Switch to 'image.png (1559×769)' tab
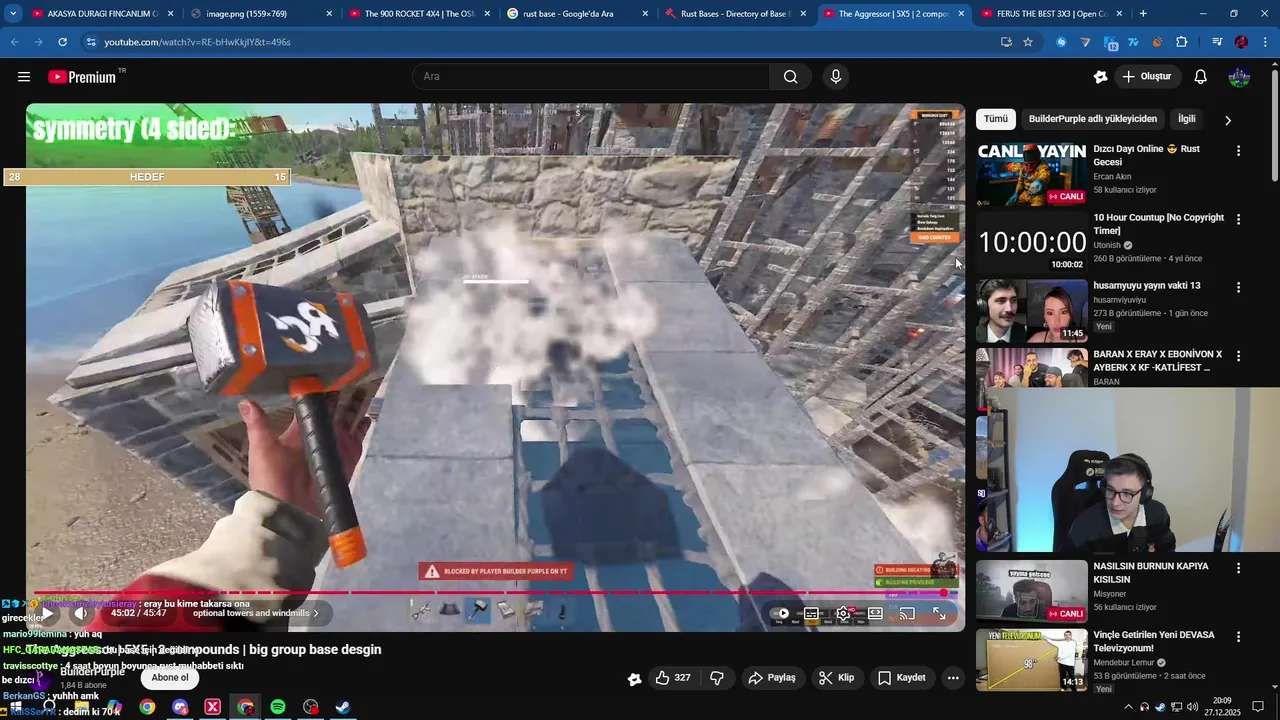The image size is (1280, 720). point(262,14)
